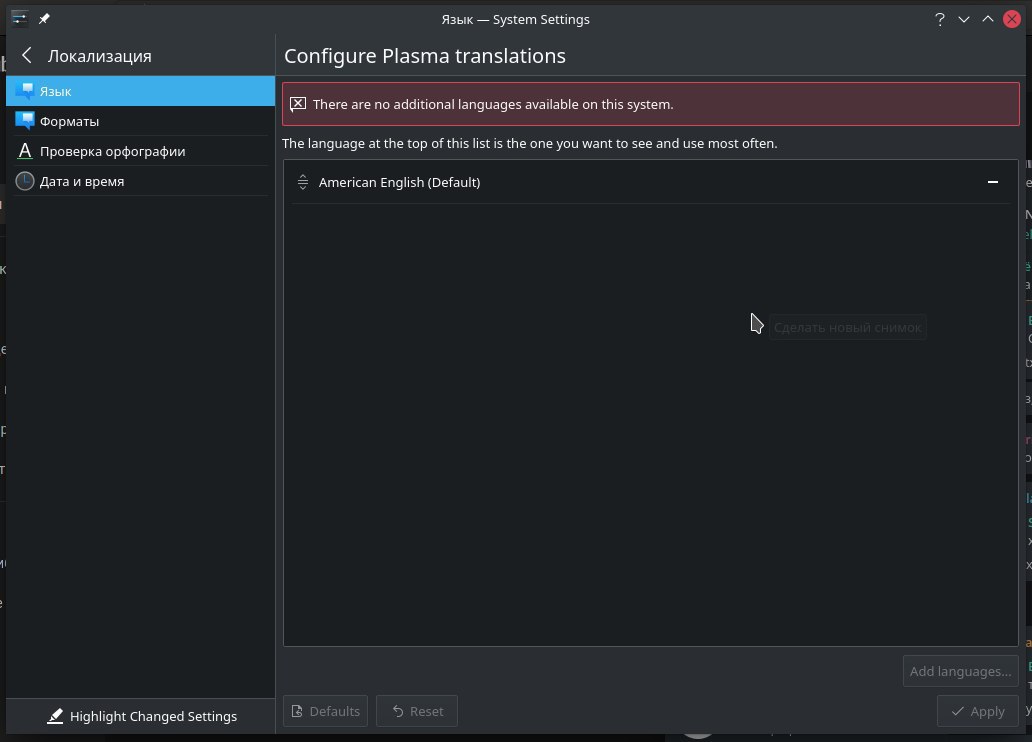Screen dimensions: 1032x742
Task: Click the clock icon for date and time
Action: [x=25, y=181]
